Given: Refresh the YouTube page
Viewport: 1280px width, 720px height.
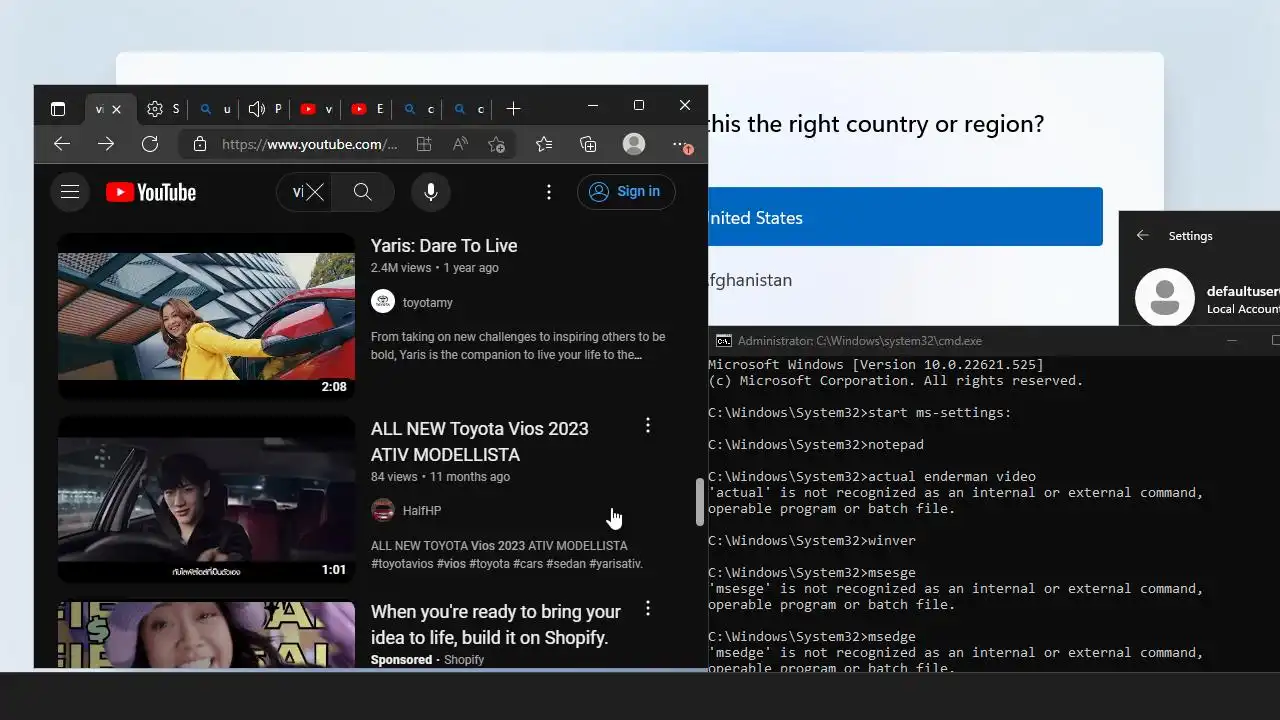Looking at the screenshot, I should 150,144.
